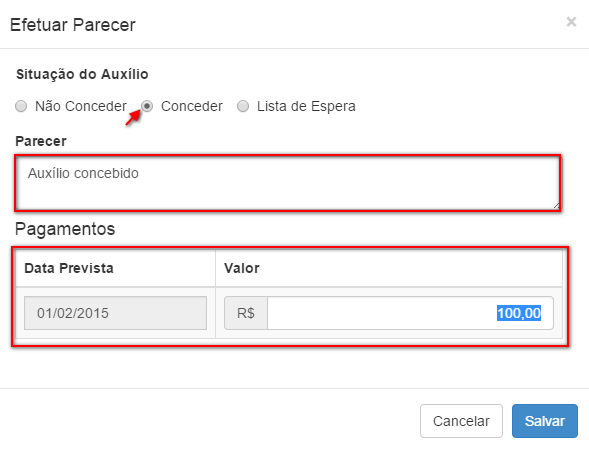Focus the Parecer text area
The width and height of the screenshot is (589, 450).
click(288, 183)
